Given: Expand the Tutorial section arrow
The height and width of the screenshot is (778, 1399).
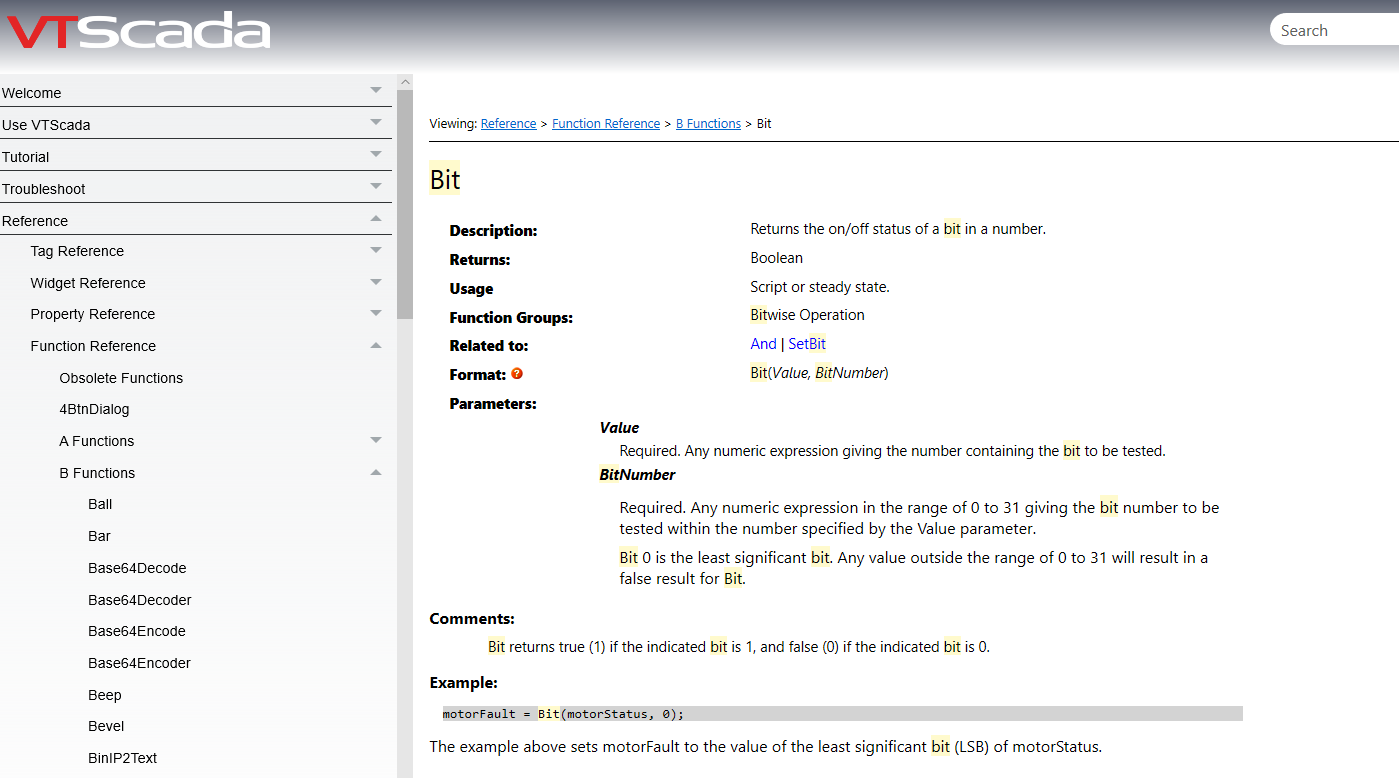Looking at the screenshot, I should (x=376, y=155).
